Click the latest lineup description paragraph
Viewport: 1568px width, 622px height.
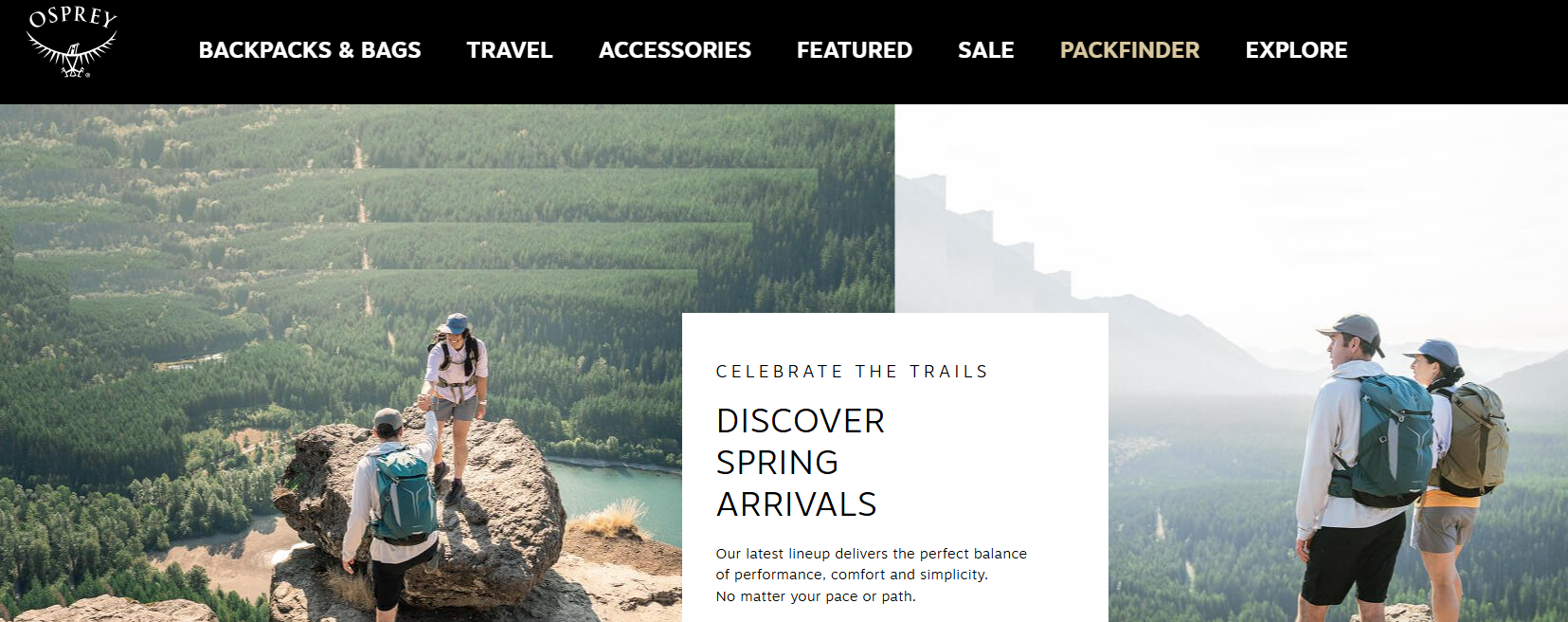tap(871, 575)
